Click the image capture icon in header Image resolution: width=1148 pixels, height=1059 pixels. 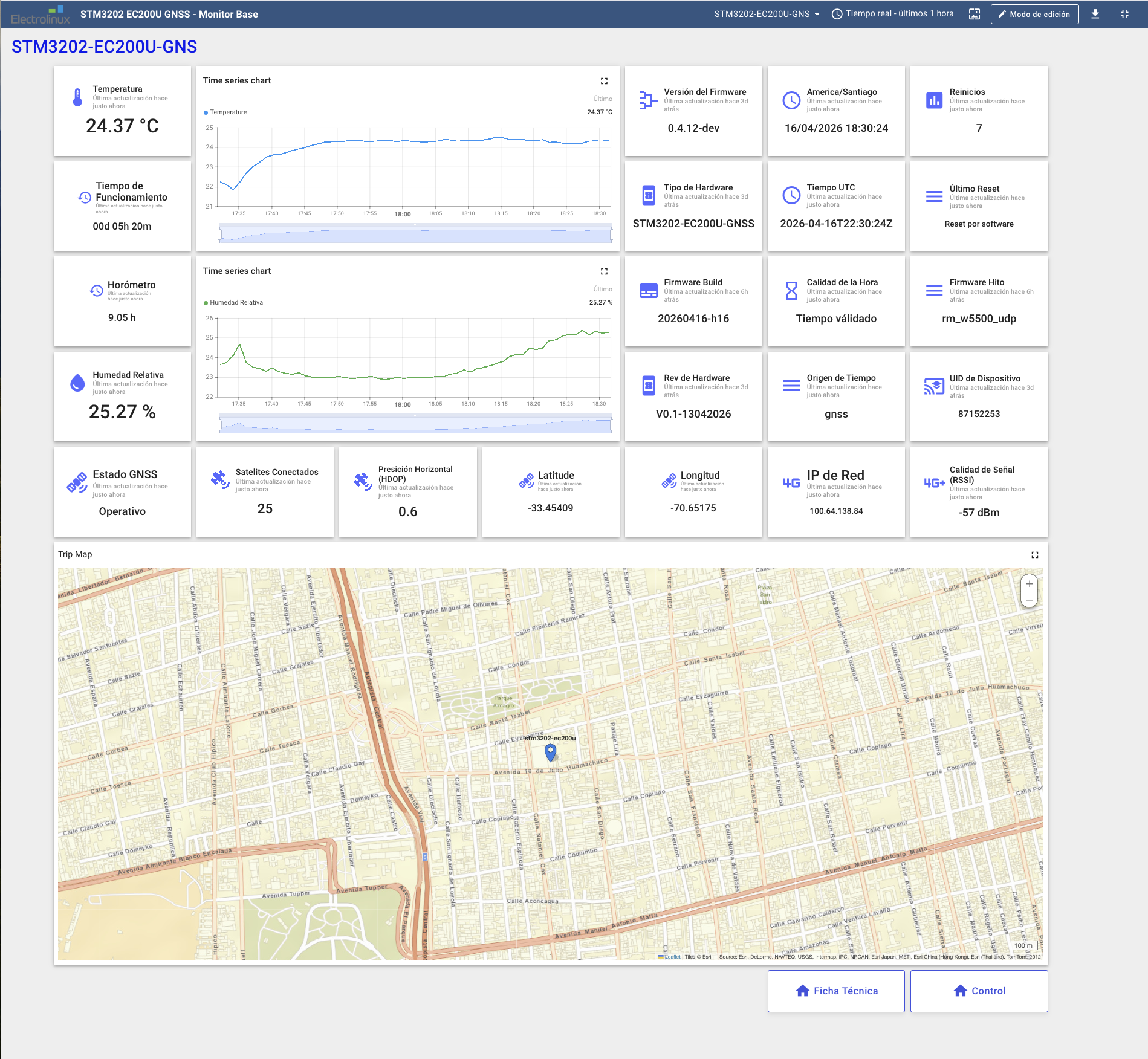975,14
